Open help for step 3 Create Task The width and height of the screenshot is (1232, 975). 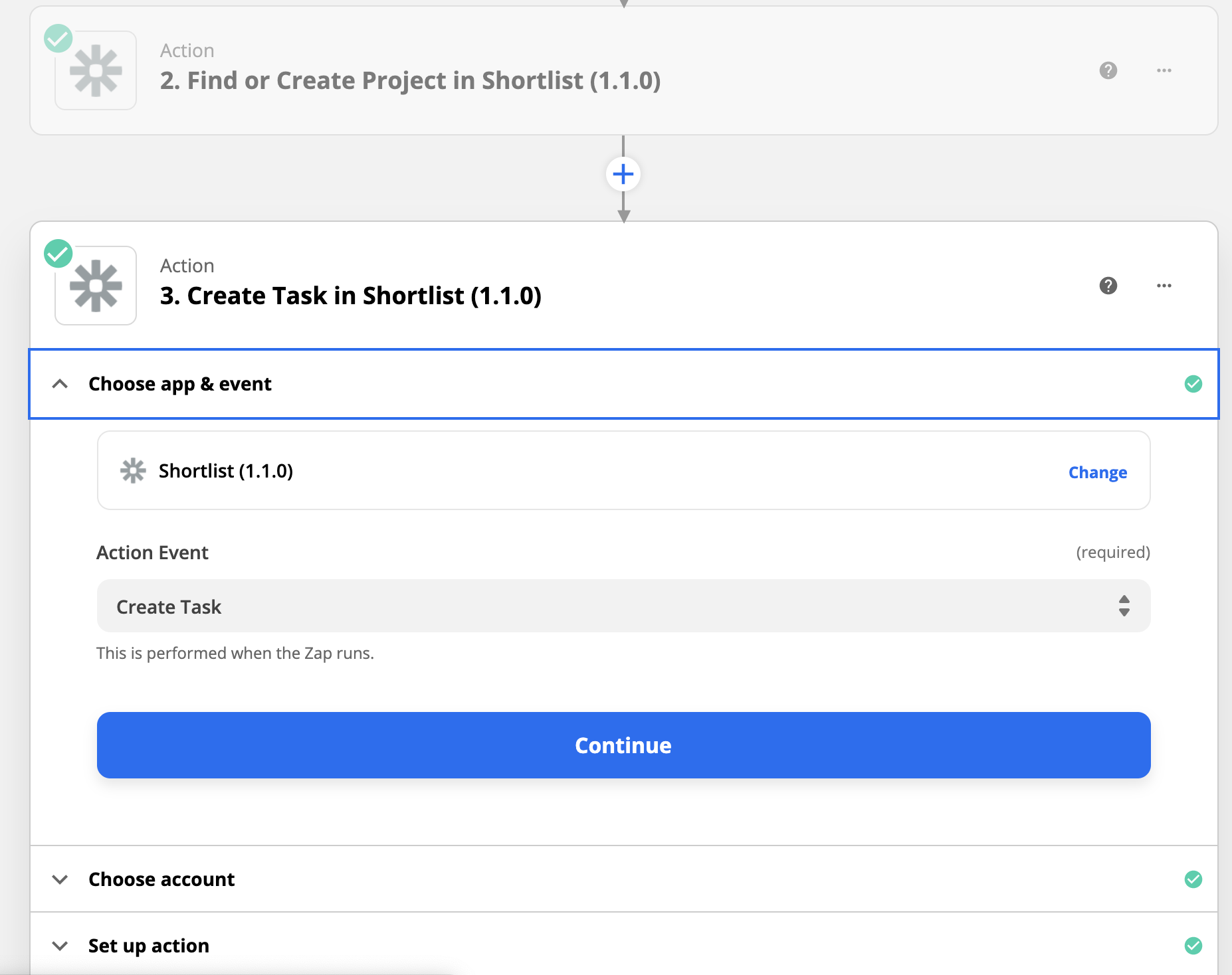(x=1108, y=286)
